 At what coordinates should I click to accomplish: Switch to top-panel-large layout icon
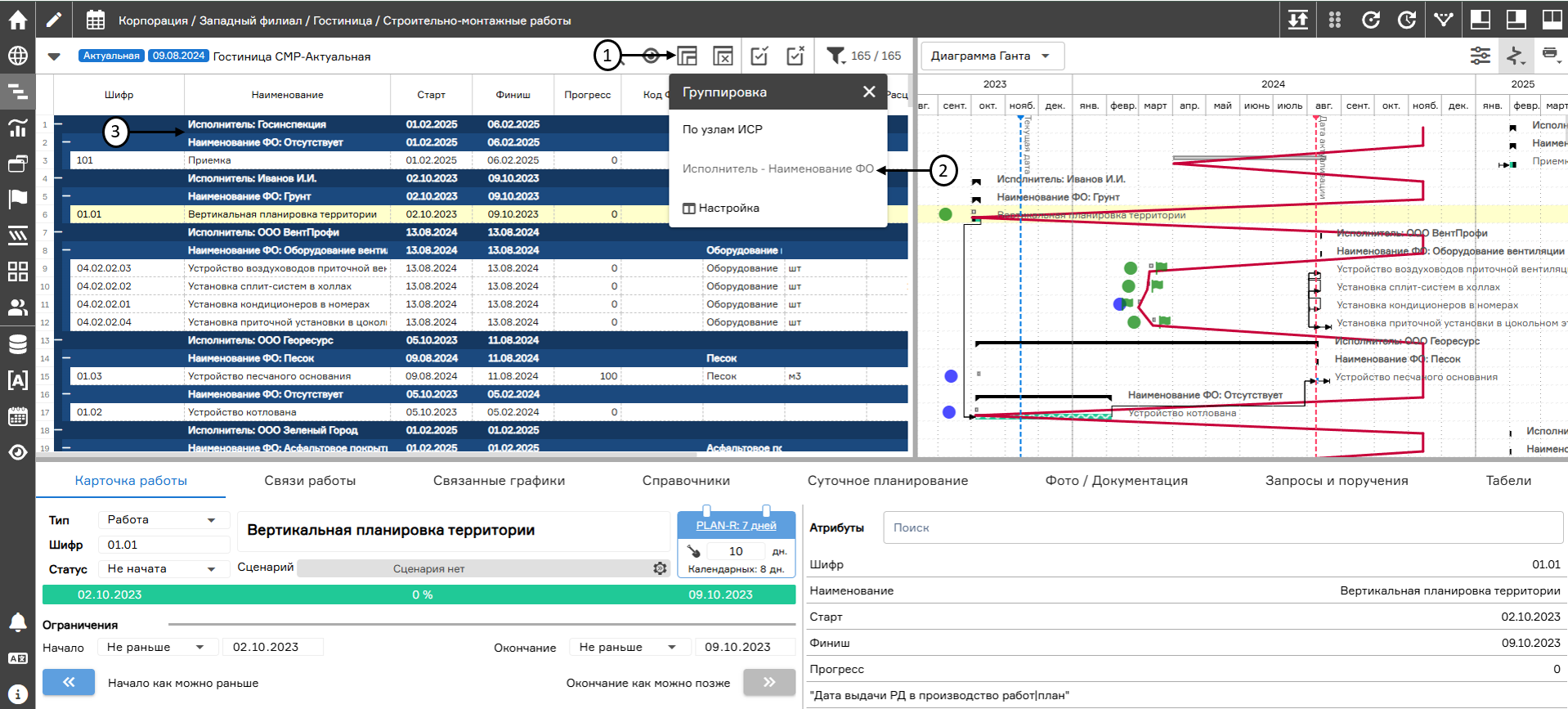coord(1481,20)
